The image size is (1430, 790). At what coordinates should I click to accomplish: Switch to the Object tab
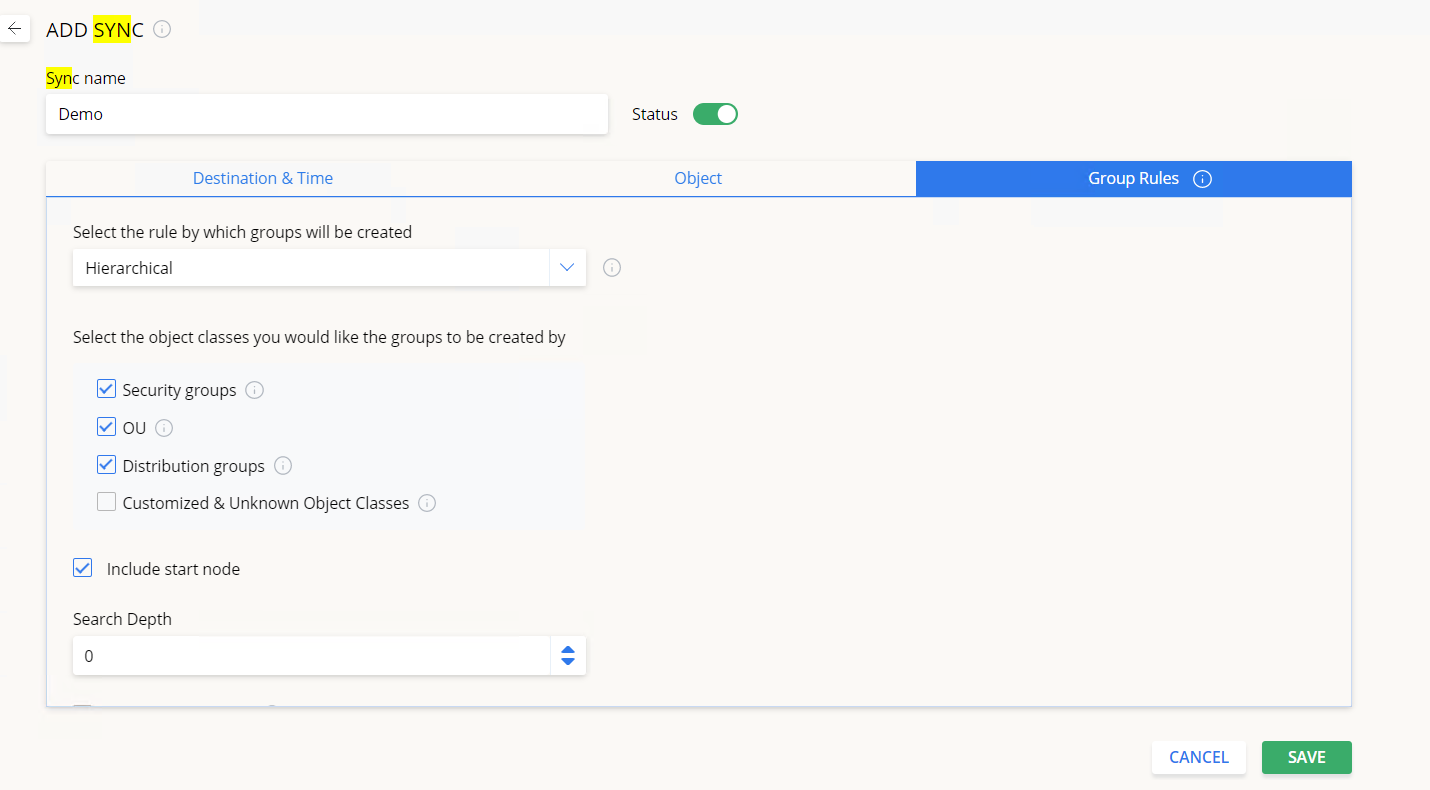pos(698,179)
